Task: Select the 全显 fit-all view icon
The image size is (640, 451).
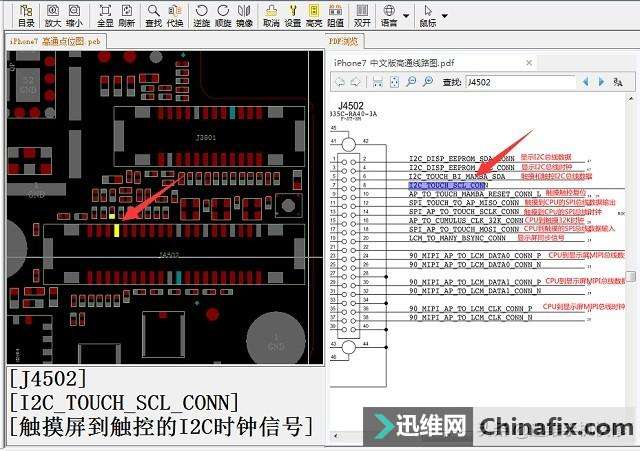Action: pos(105,16)
